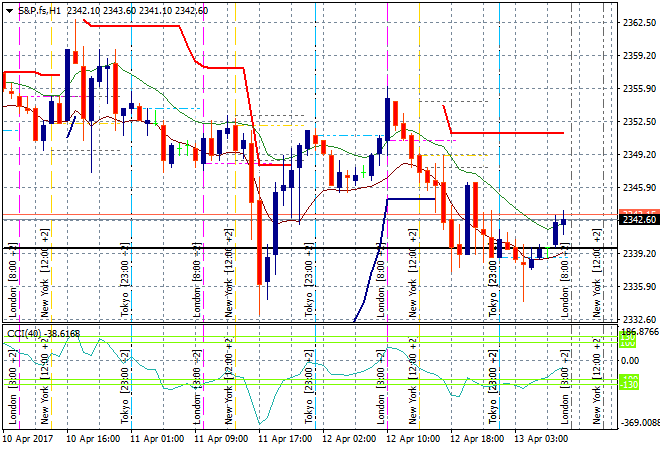Click the S&P,fs,H1 chart symbol title
This screenshot has width=660, height=450.
click(46, 10)
